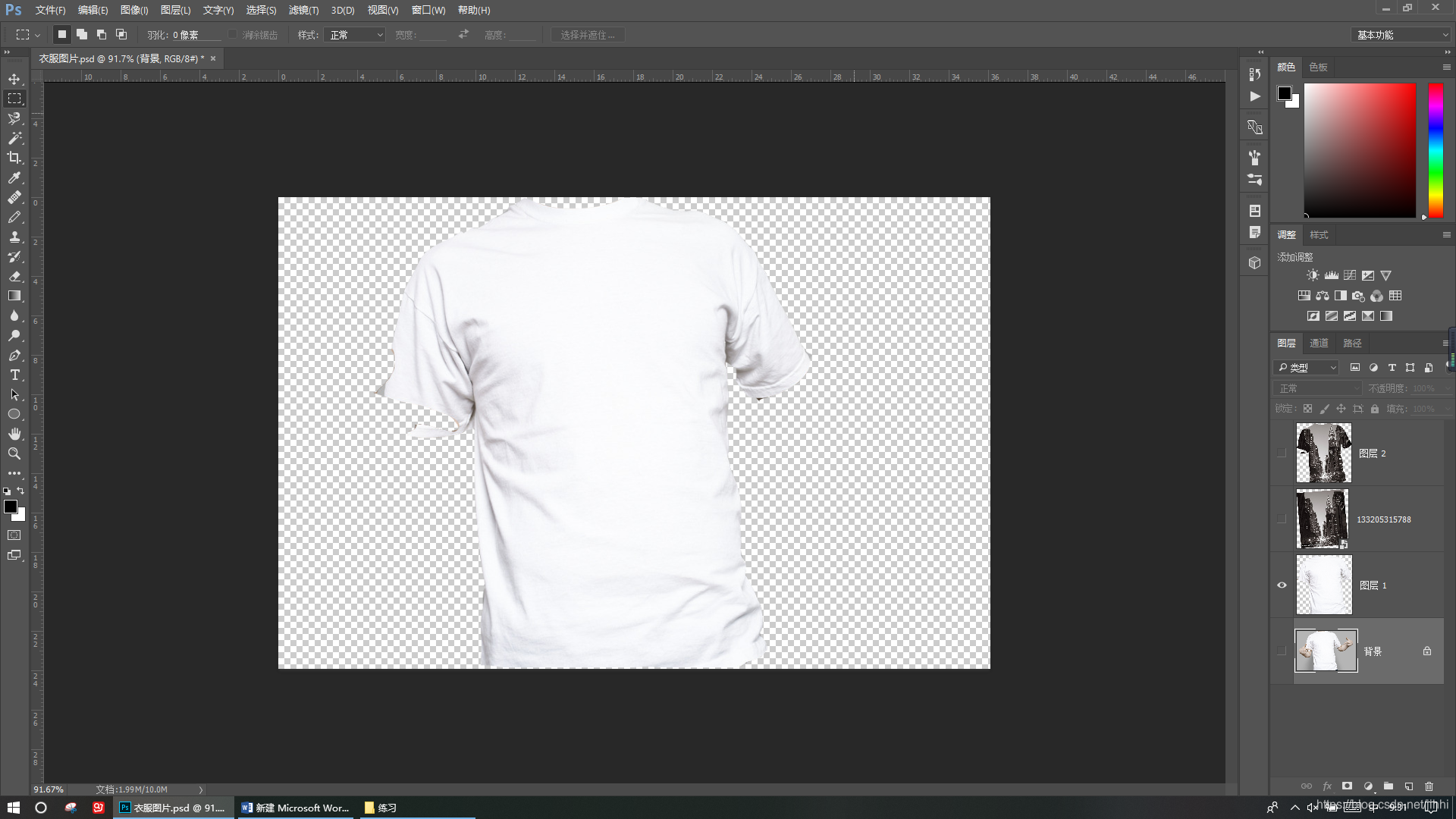Select the Horizontal Type tool
1456x819 pixels.
tap(14, 375)
